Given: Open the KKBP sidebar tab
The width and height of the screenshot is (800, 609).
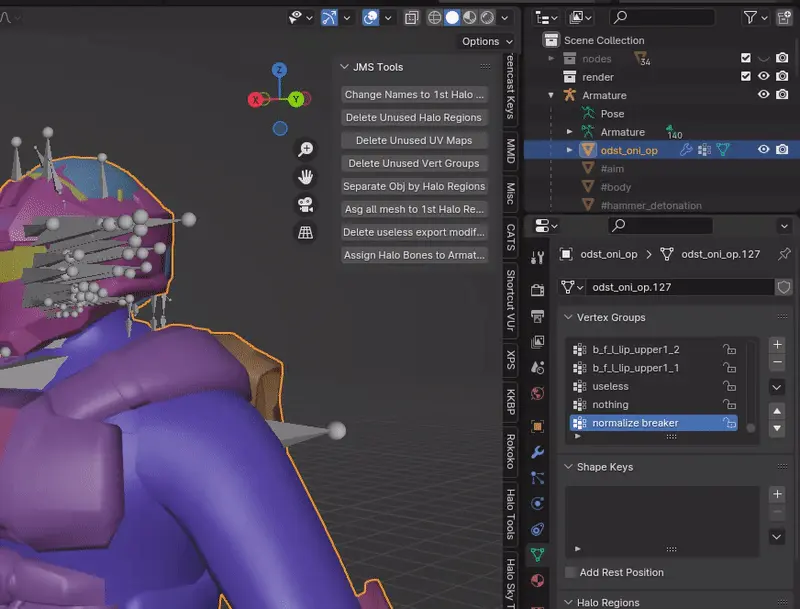Looking at the screenshot, I should click(x=511, y=402).
